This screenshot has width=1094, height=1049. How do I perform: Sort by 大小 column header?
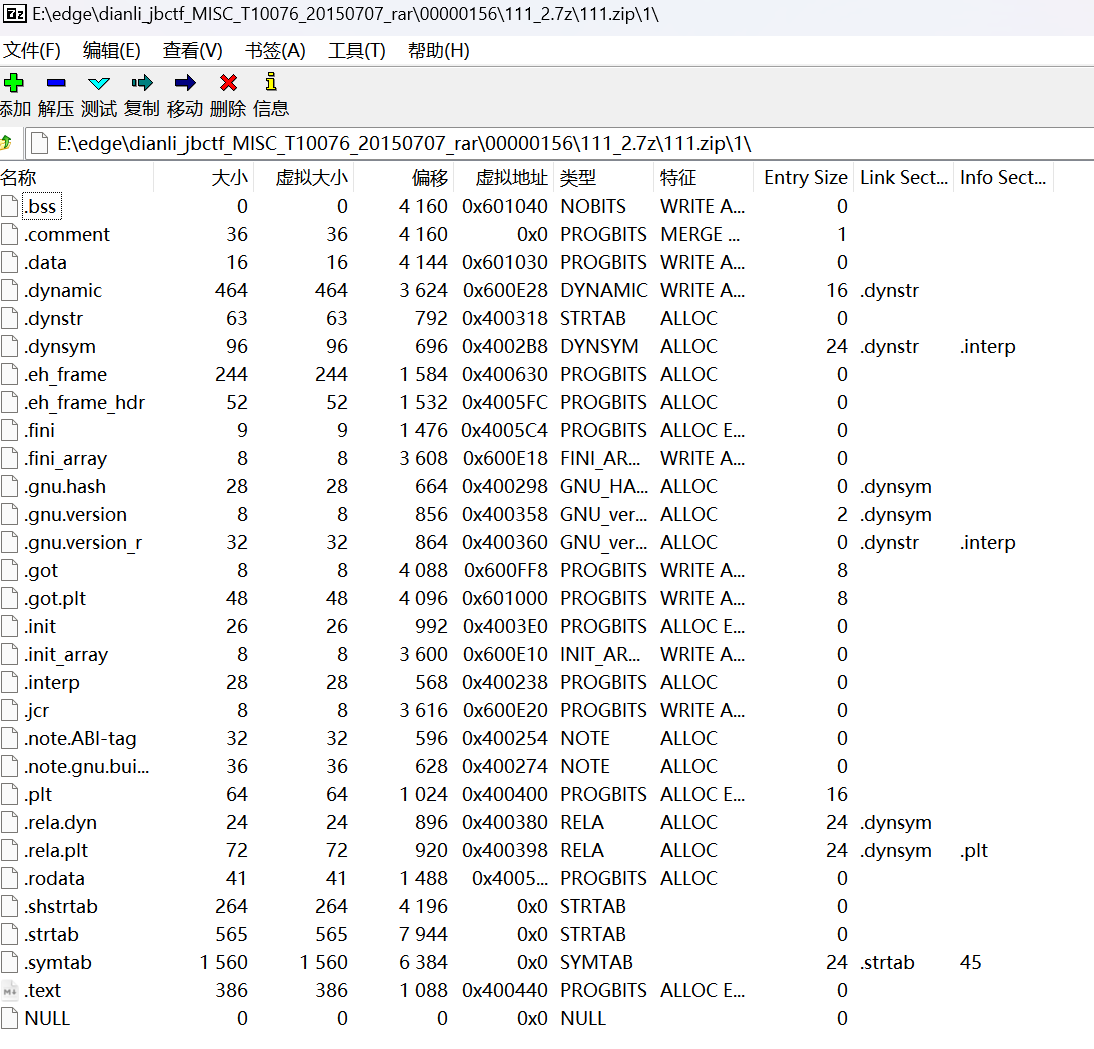[x=204, y=178]
